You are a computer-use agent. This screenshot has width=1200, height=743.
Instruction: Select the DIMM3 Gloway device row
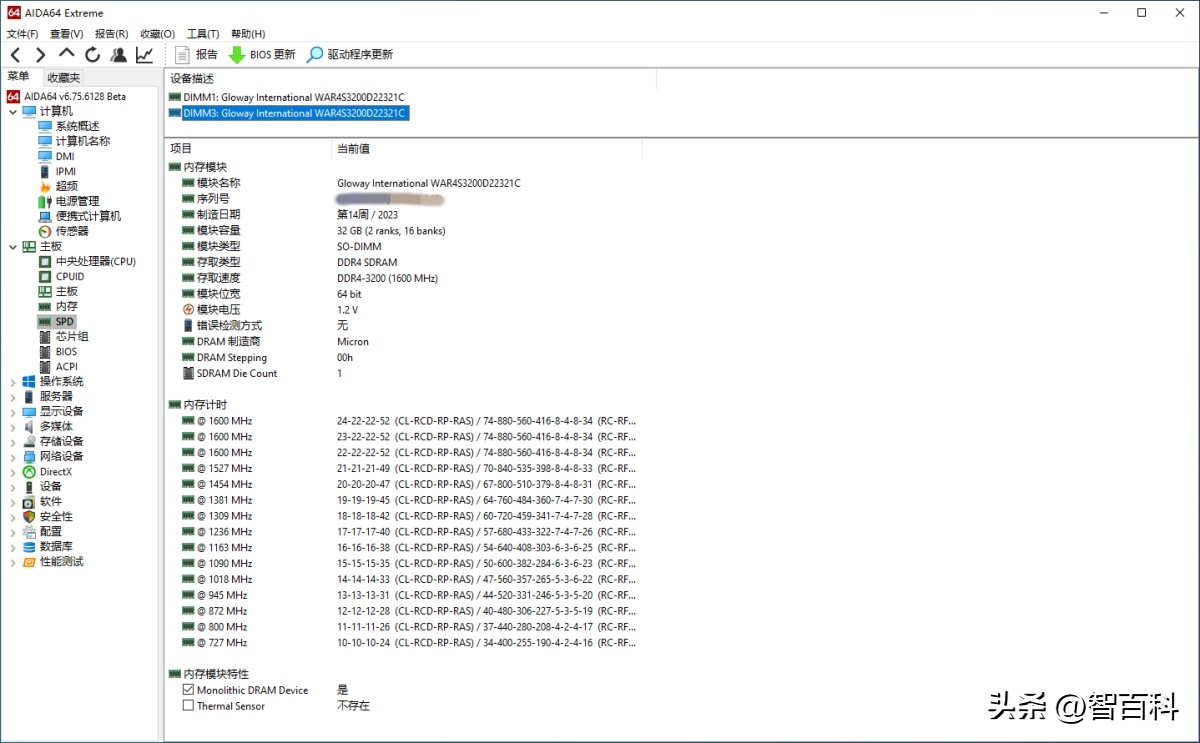click(287, 113)
